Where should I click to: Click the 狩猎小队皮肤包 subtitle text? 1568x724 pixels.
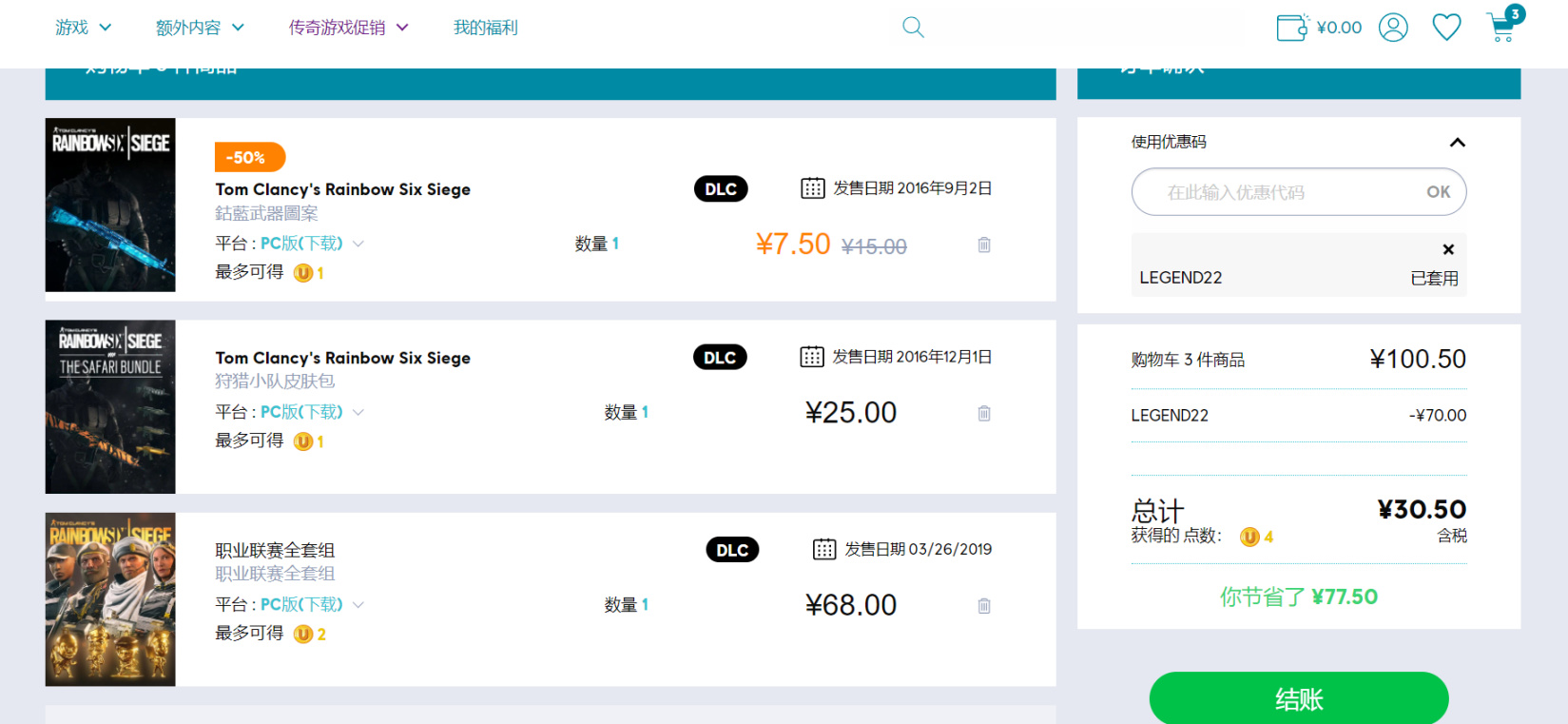pos(275,381)
